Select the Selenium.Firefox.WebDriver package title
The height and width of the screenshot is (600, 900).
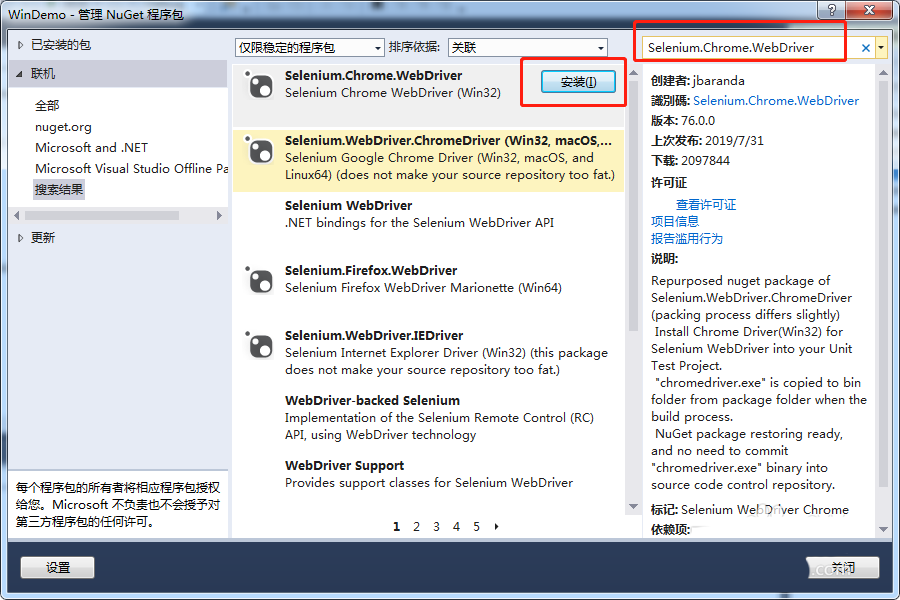tap(371, 270)
